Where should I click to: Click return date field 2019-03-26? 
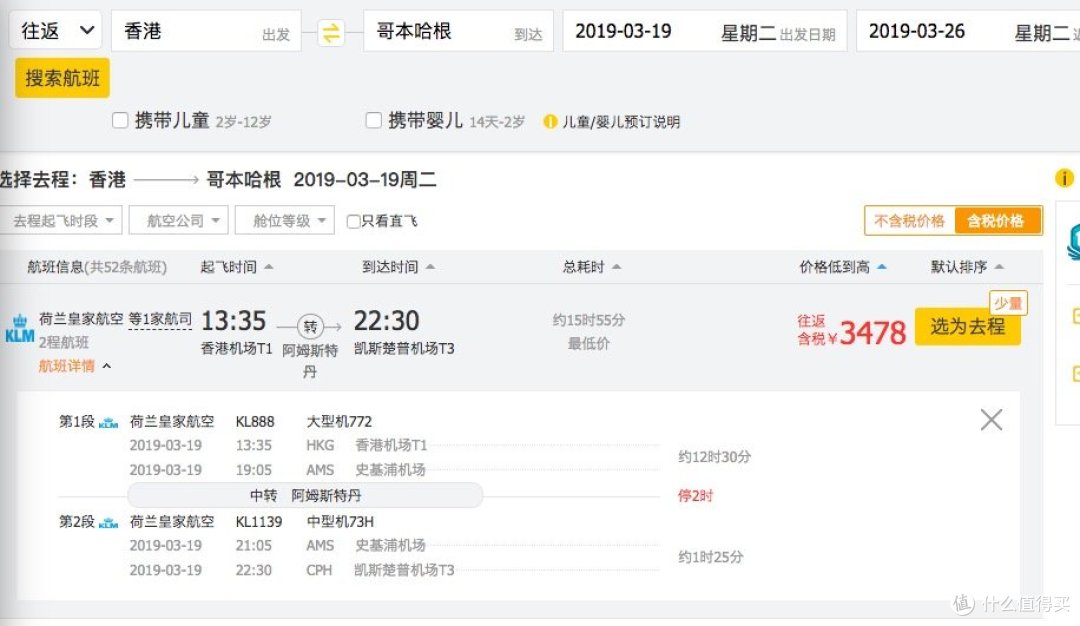coord(968,31)
